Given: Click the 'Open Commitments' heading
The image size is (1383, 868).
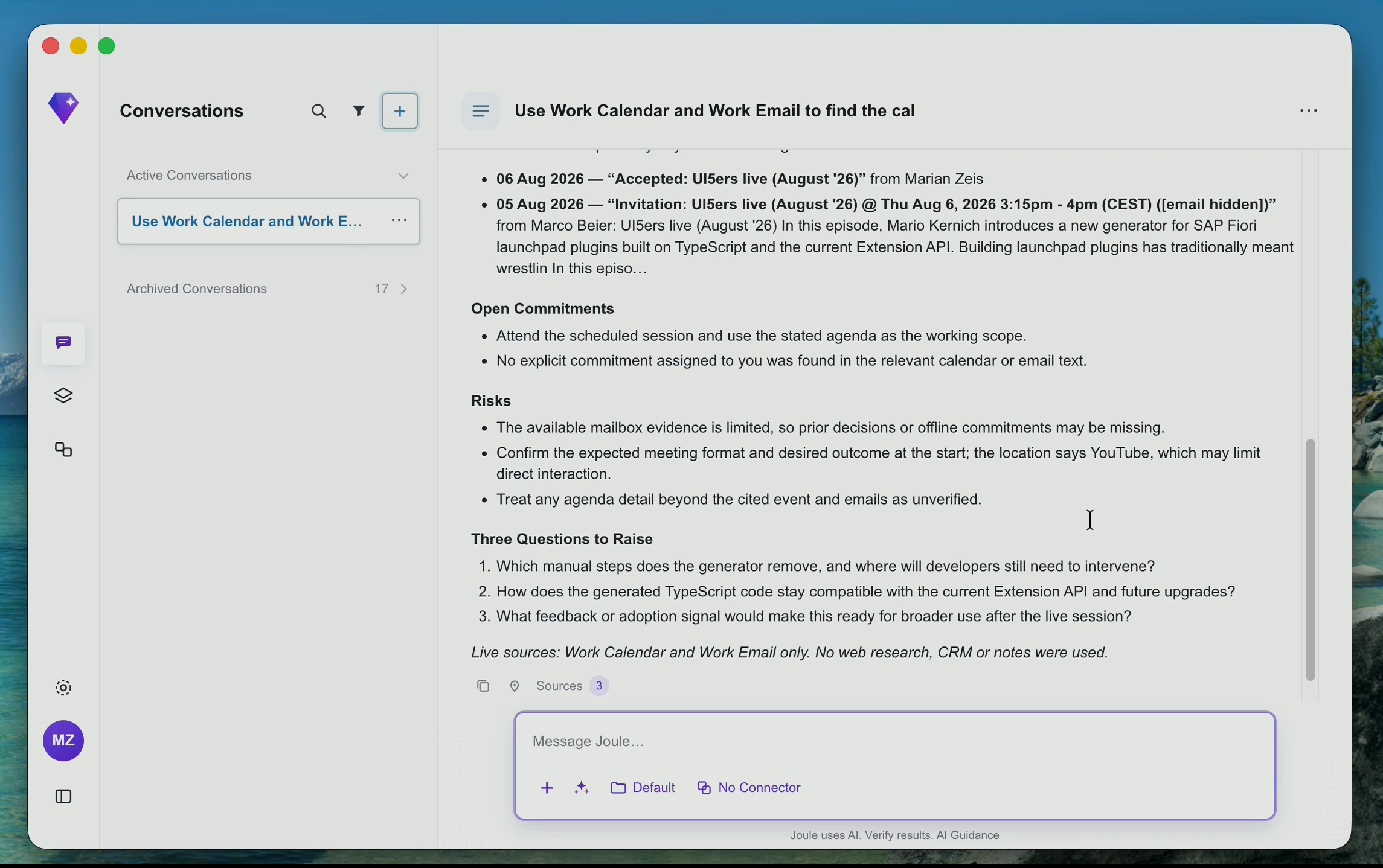Looking at the screenshot, I should (542, 309).
